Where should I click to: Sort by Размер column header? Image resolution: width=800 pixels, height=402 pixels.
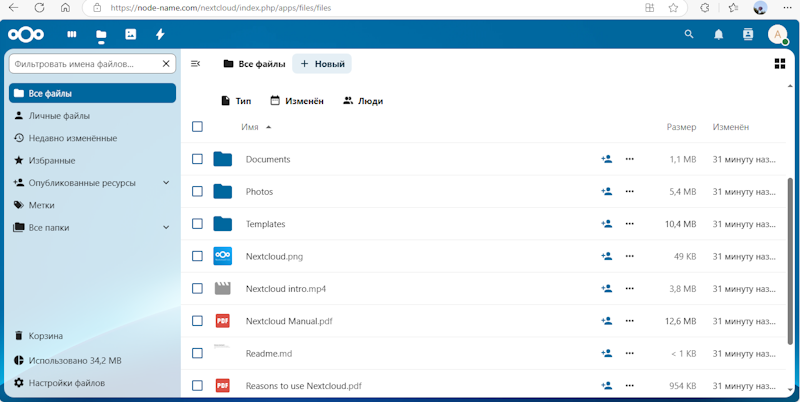click(681, 127)
